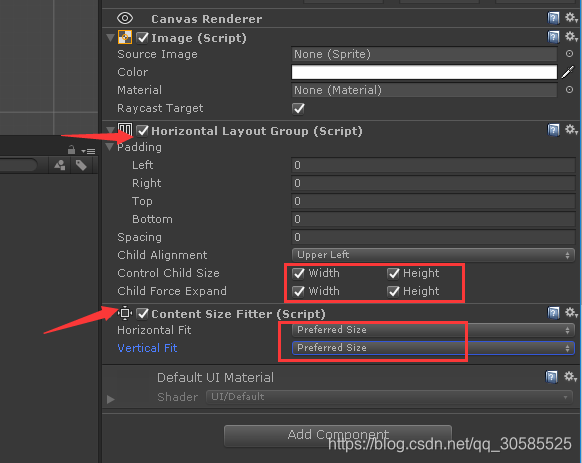Click the Add Component button
The width and height of the screenshot is (582, 463).
338,436
